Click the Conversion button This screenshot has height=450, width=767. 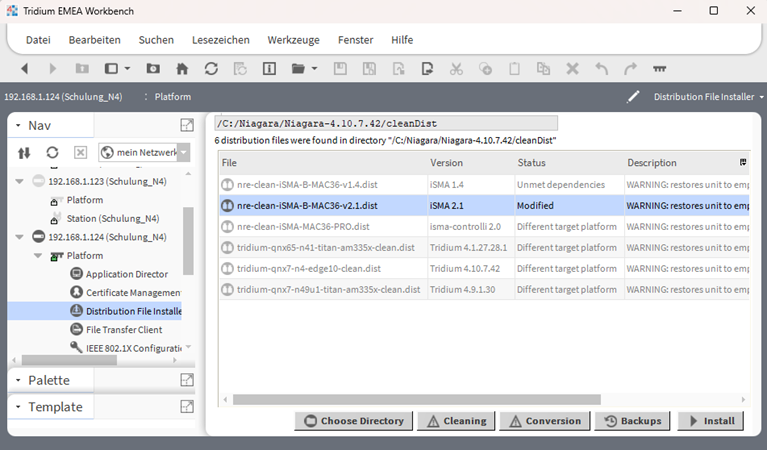[545, 421]
